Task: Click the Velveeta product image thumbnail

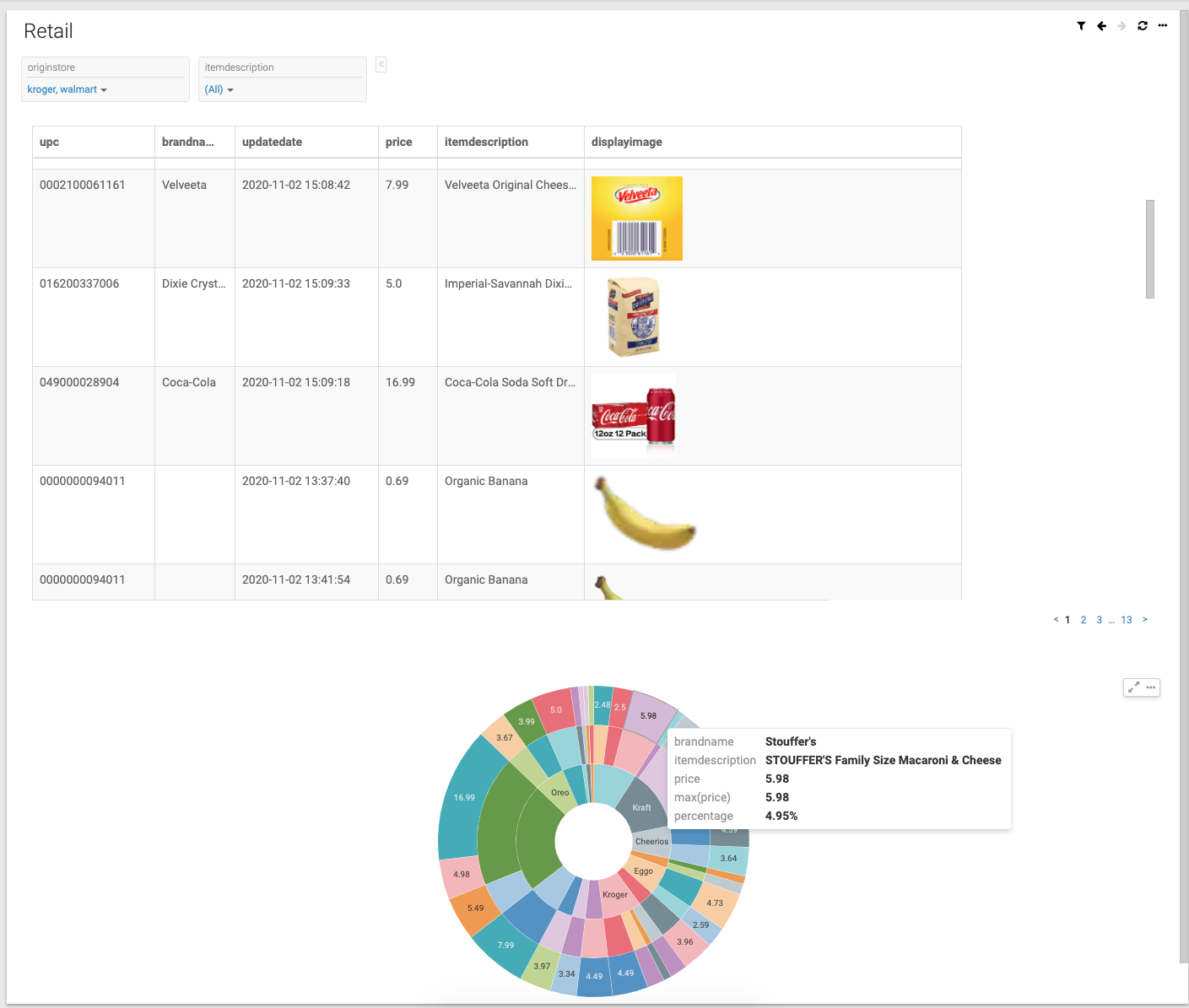Action: tap(637, 218)
